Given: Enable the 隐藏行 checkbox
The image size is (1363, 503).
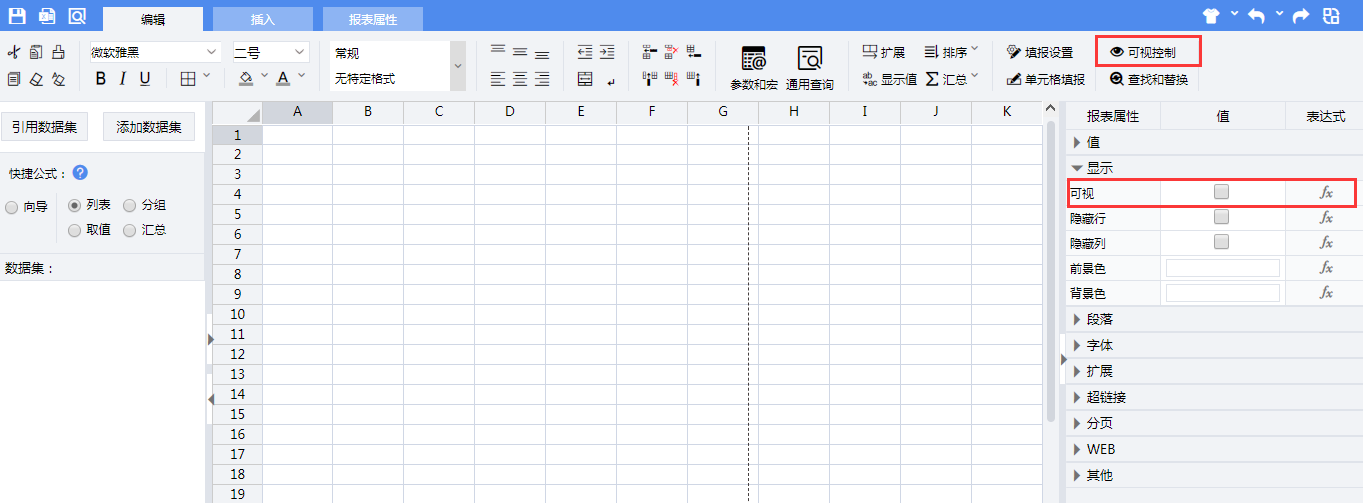Looking at the screenshot, I should 1221,216.
